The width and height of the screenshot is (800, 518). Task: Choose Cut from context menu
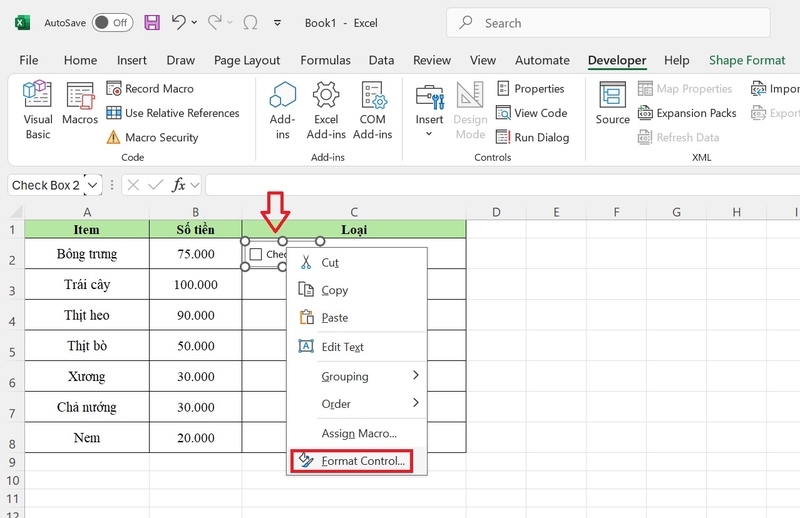(x=357, y=262)
